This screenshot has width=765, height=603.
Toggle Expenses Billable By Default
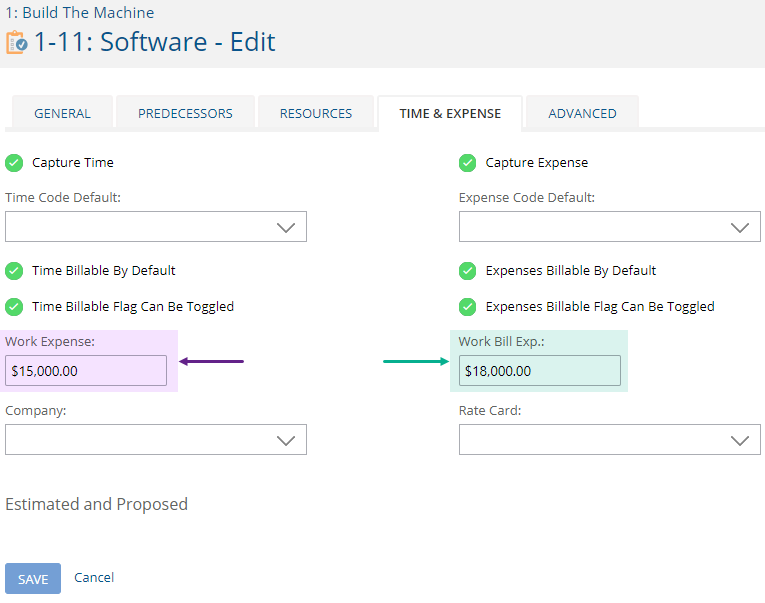tap(467, 271)
